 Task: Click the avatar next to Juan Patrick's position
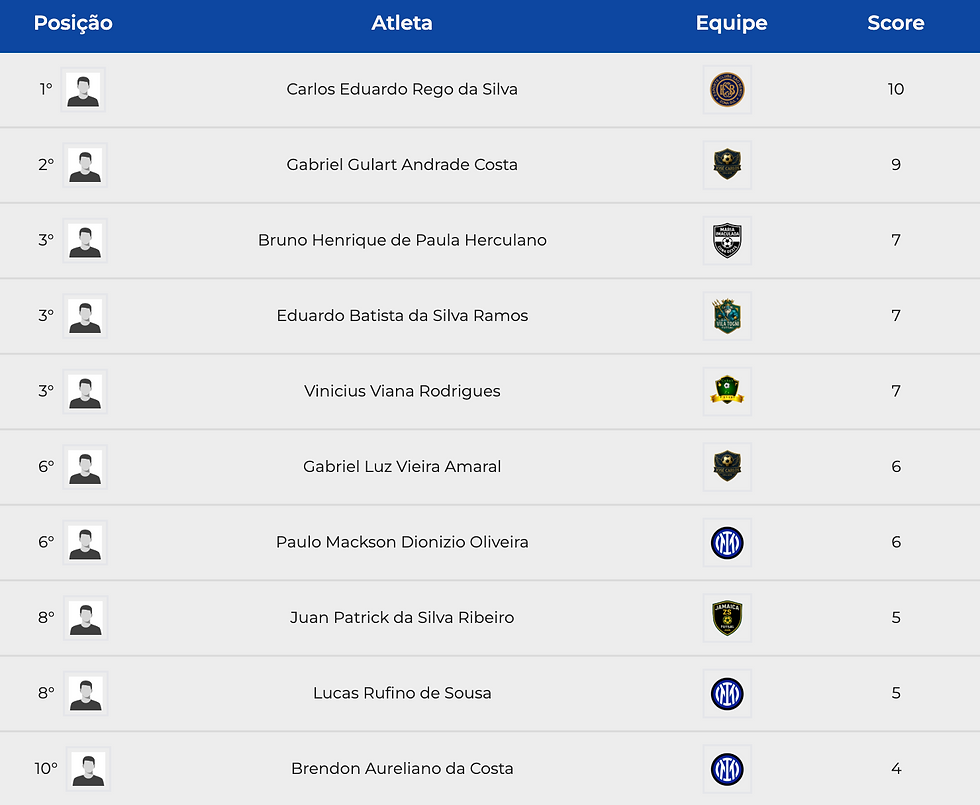coord(85,618)
